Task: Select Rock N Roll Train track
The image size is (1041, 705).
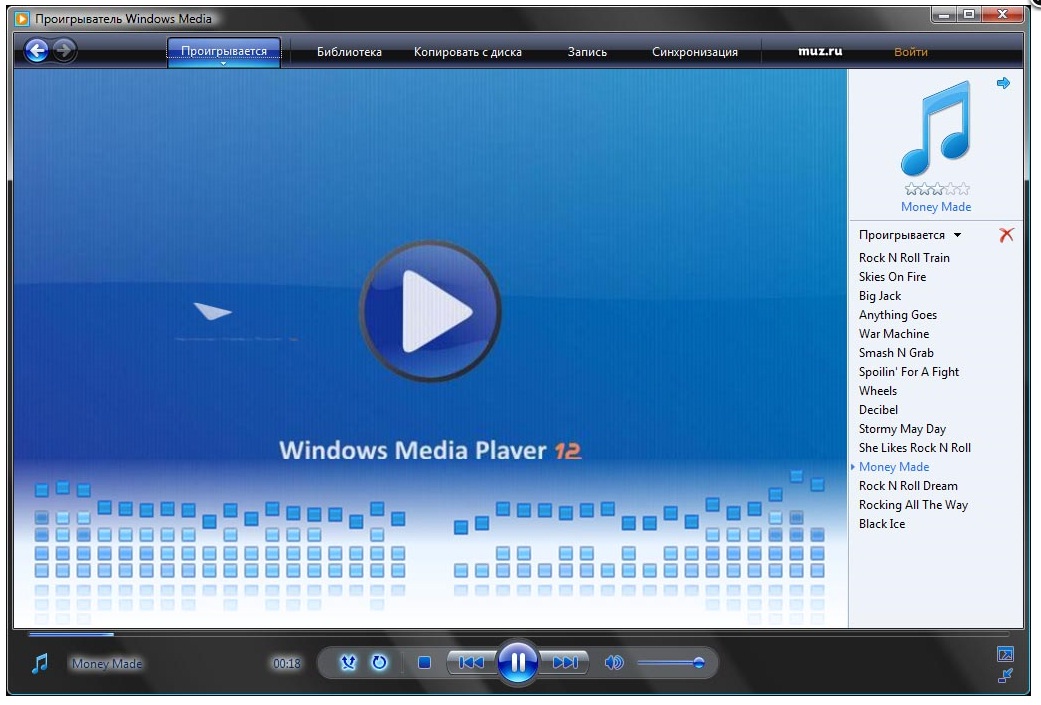Action: pyautogui.click(x=904, y=258)
